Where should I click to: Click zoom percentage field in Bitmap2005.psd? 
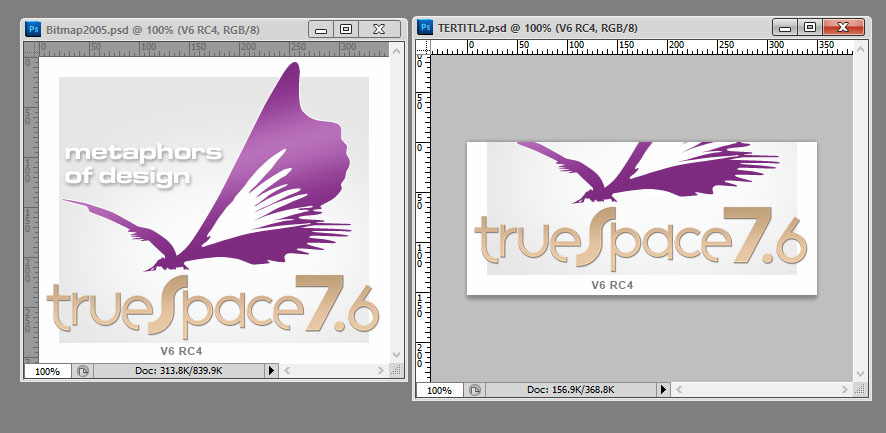coord(47,371)
